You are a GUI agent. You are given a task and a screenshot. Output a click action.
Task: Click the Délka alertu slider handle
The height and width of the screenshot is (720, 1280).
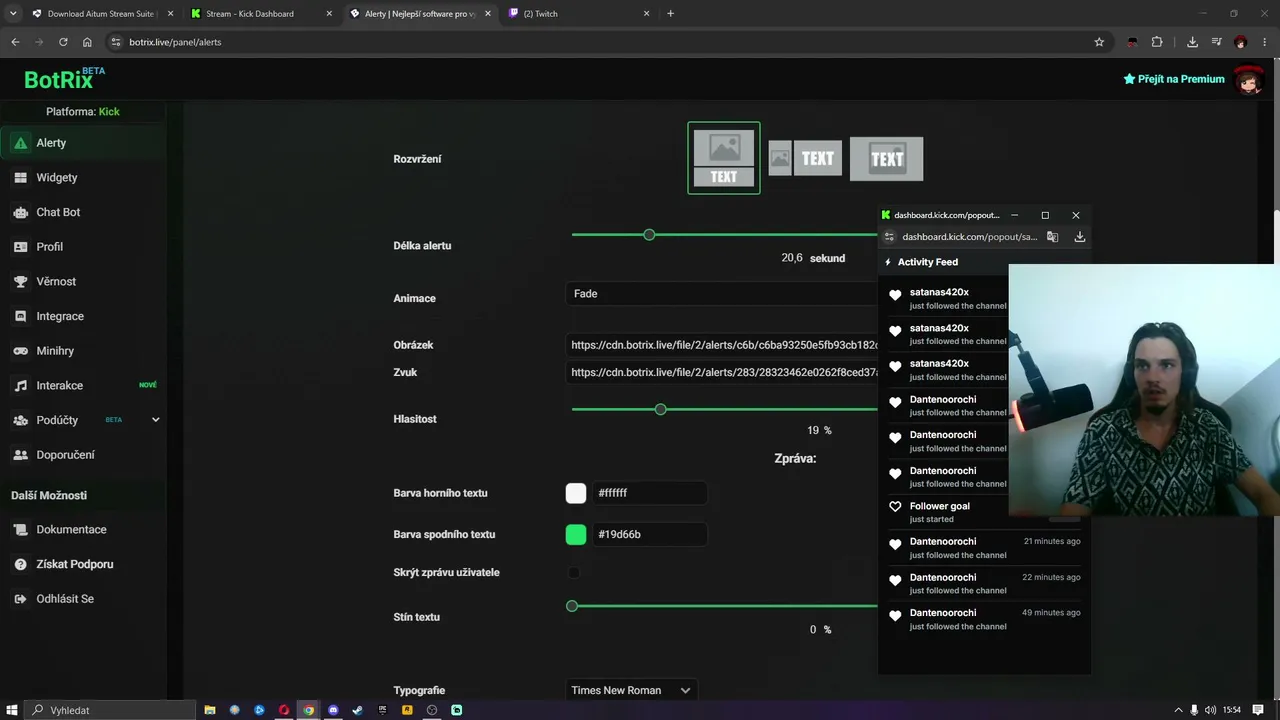(x=649, y=235)
